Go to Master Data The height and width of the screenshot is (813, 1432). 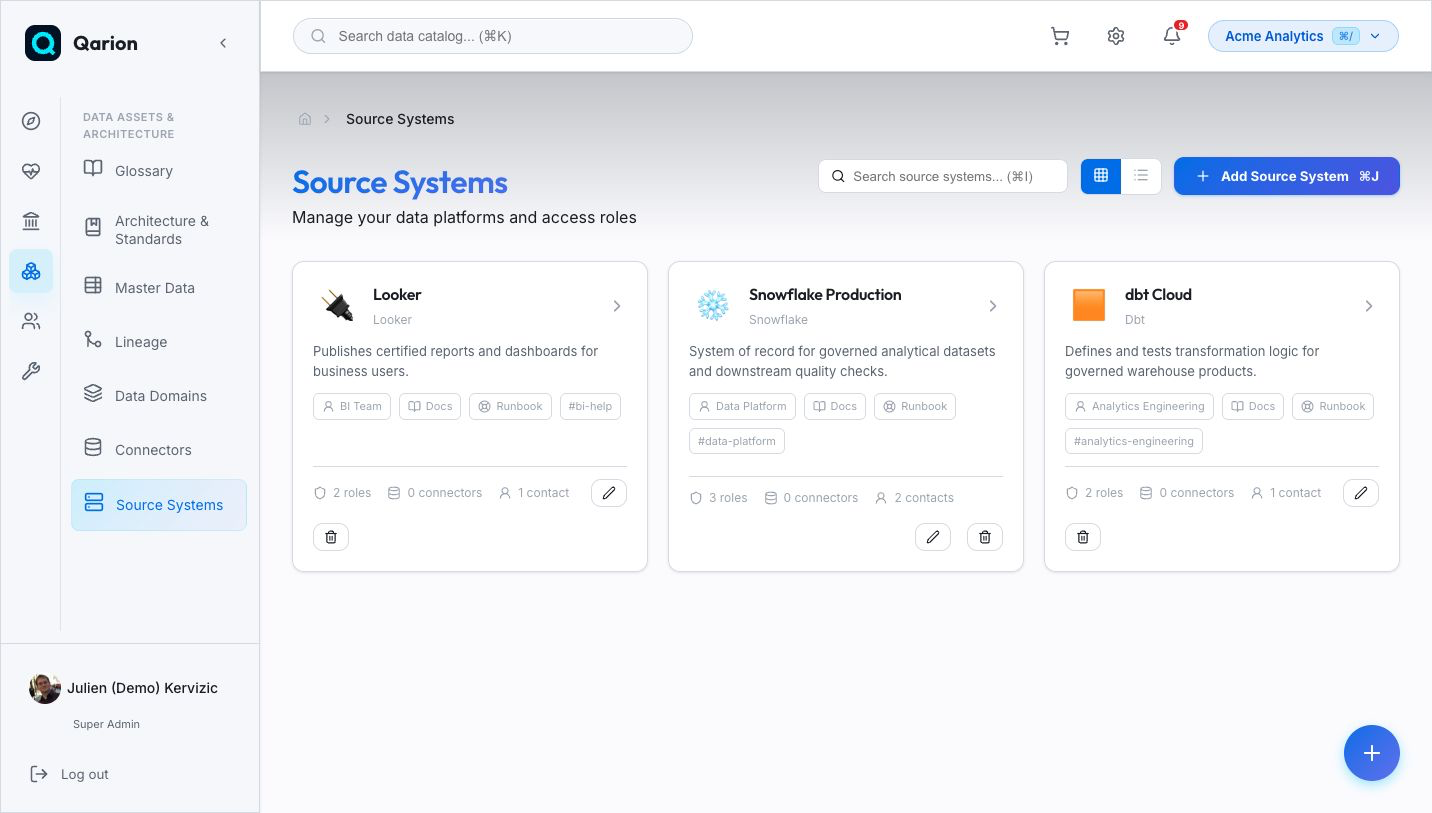(159, 287)
